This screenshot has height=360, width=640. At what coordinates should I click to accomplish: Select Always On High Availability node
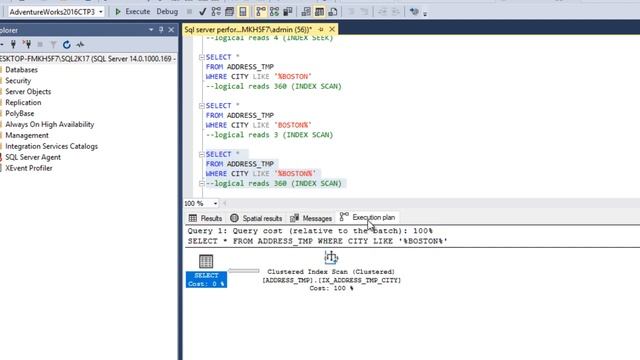pyautogui.click(x=49, y=124)
